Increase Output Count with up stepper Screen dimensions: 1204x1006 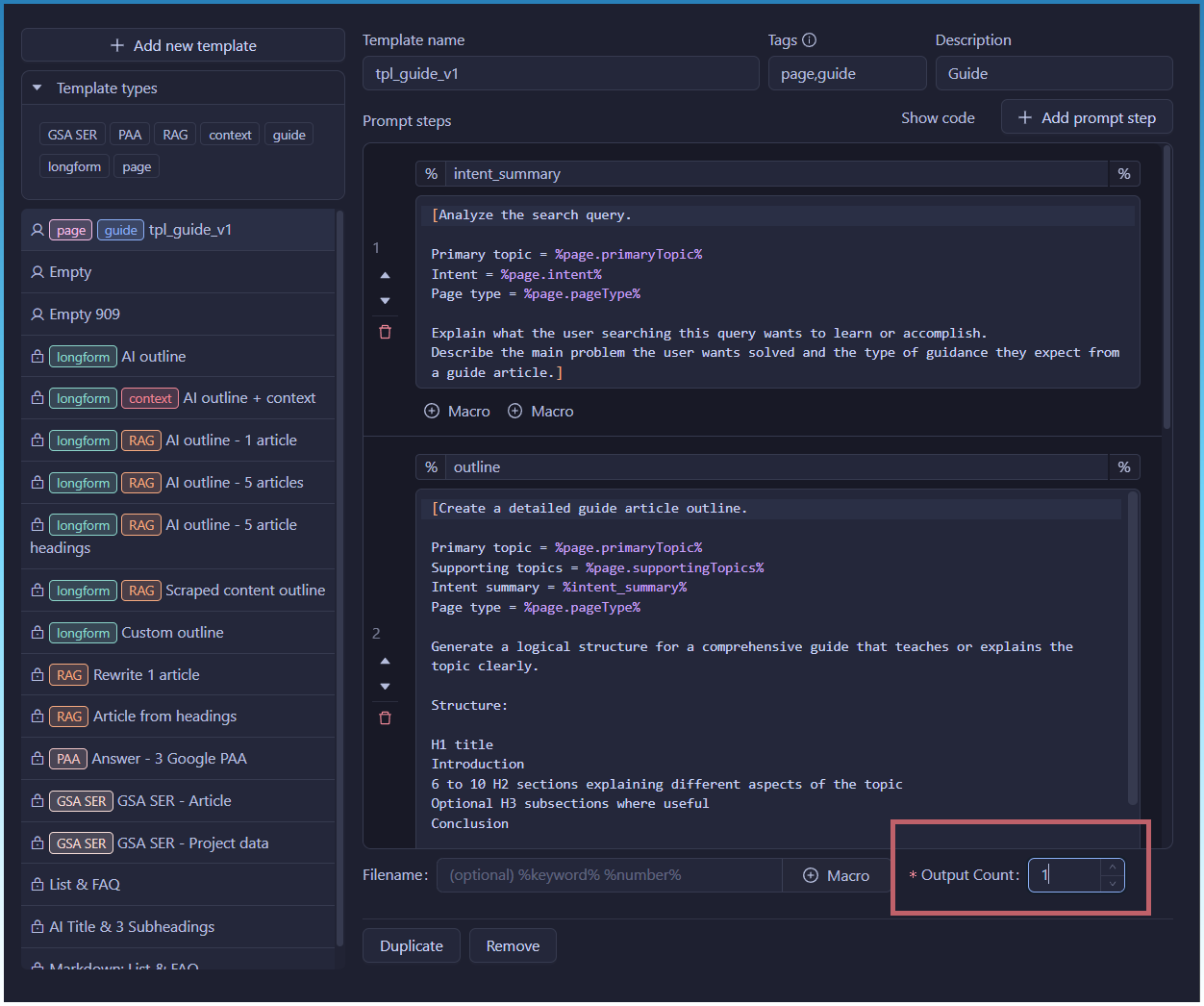1112,868
